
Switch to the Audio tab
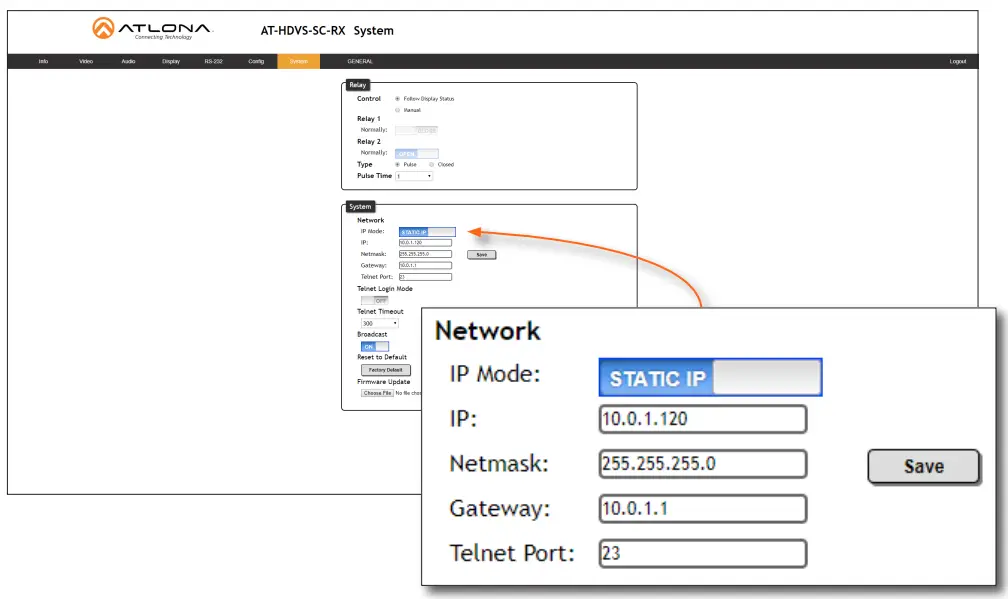pyautogui.click(x=129, y=62)
